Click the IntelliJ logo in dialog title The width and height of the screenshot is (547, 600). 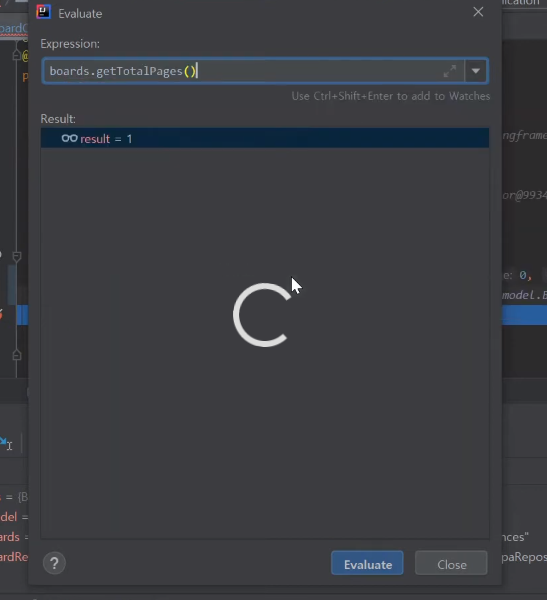click(44, 12)
